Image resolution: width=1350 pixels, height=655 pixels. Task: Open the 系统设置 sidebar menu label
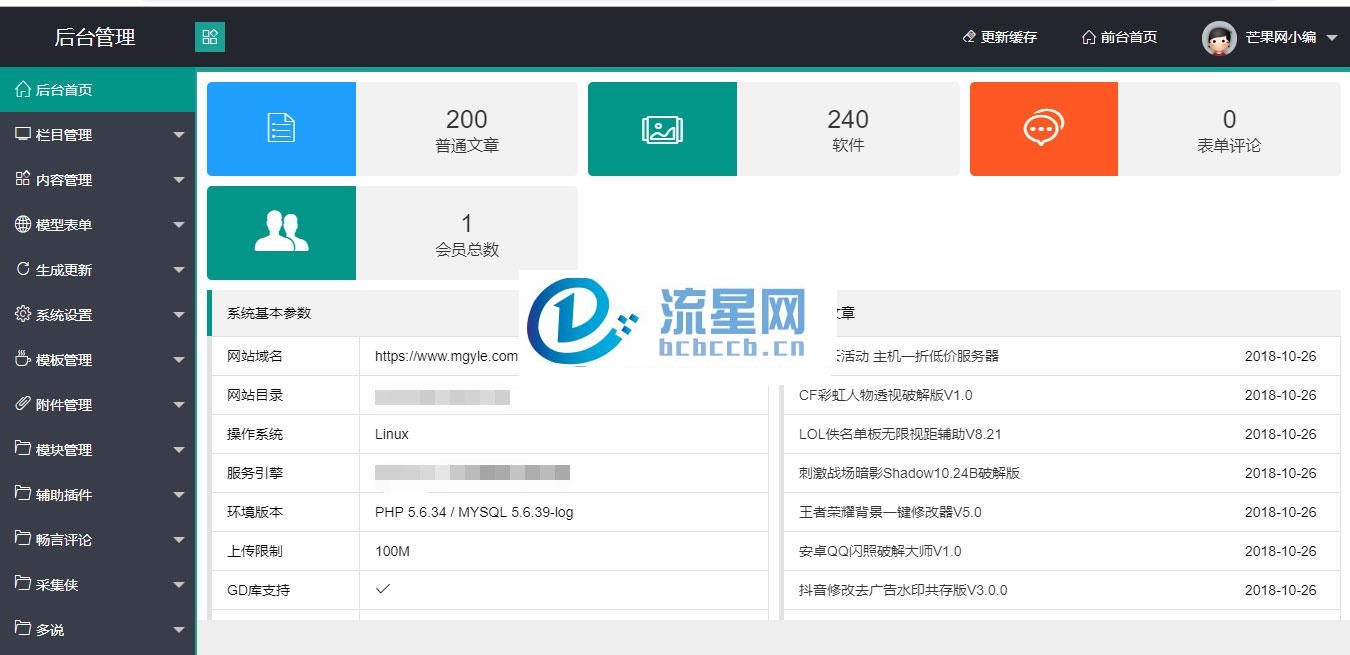pos(64,315)
